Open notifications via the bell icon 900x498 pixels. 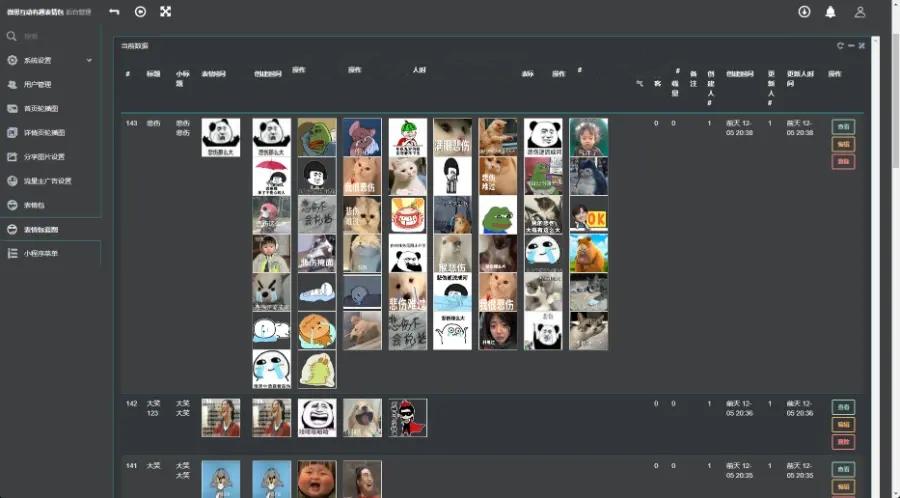pyautogui.click(x=830, y=12)
